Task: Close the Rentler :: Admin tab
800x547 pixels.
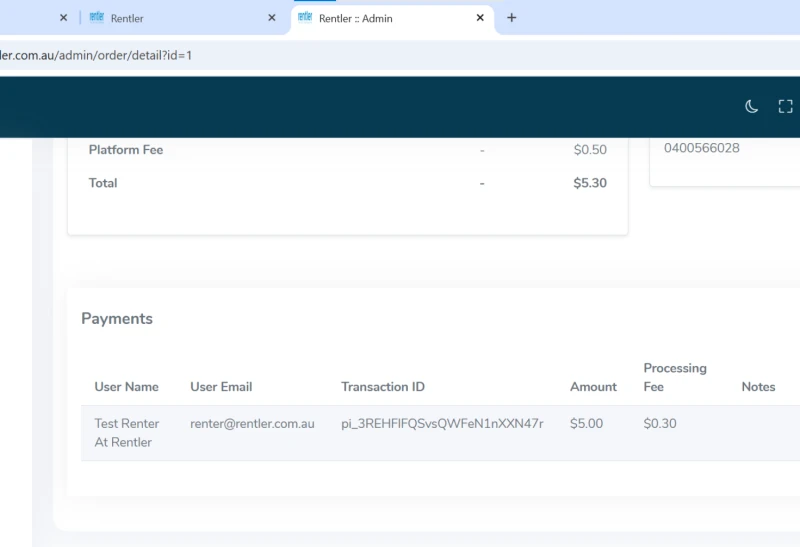Action: coord(480,18)
